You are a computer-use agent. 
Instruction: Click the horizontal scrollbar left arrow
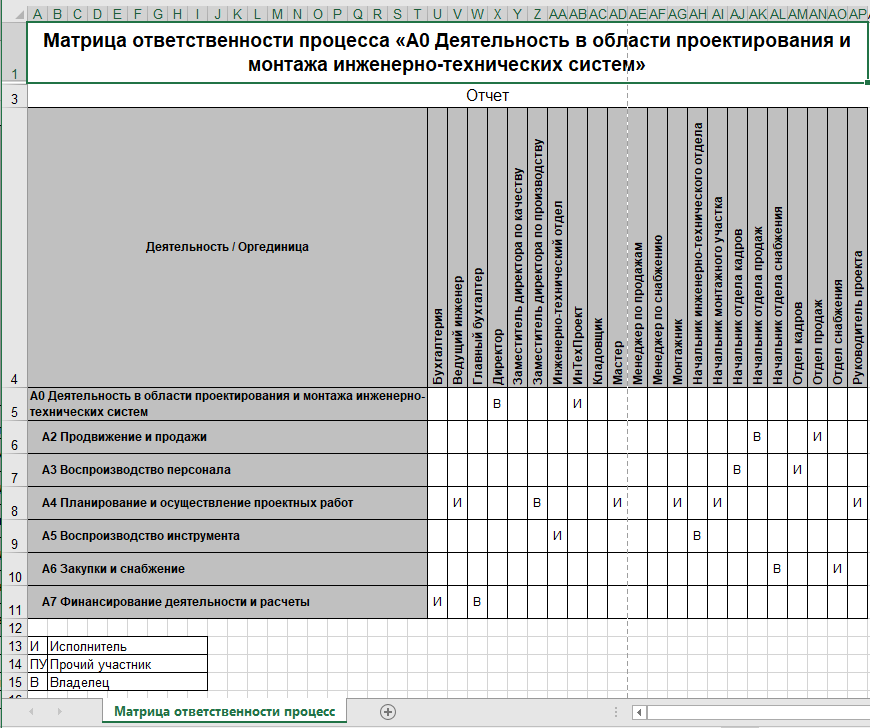639,712
